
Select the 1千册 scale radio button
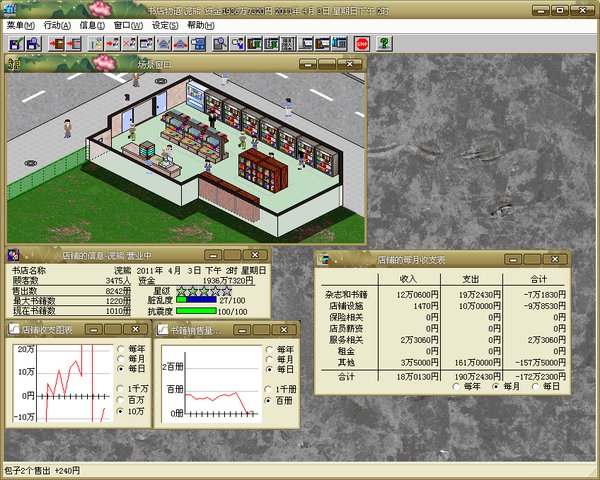pyautogui.click(x=268, y=389)
